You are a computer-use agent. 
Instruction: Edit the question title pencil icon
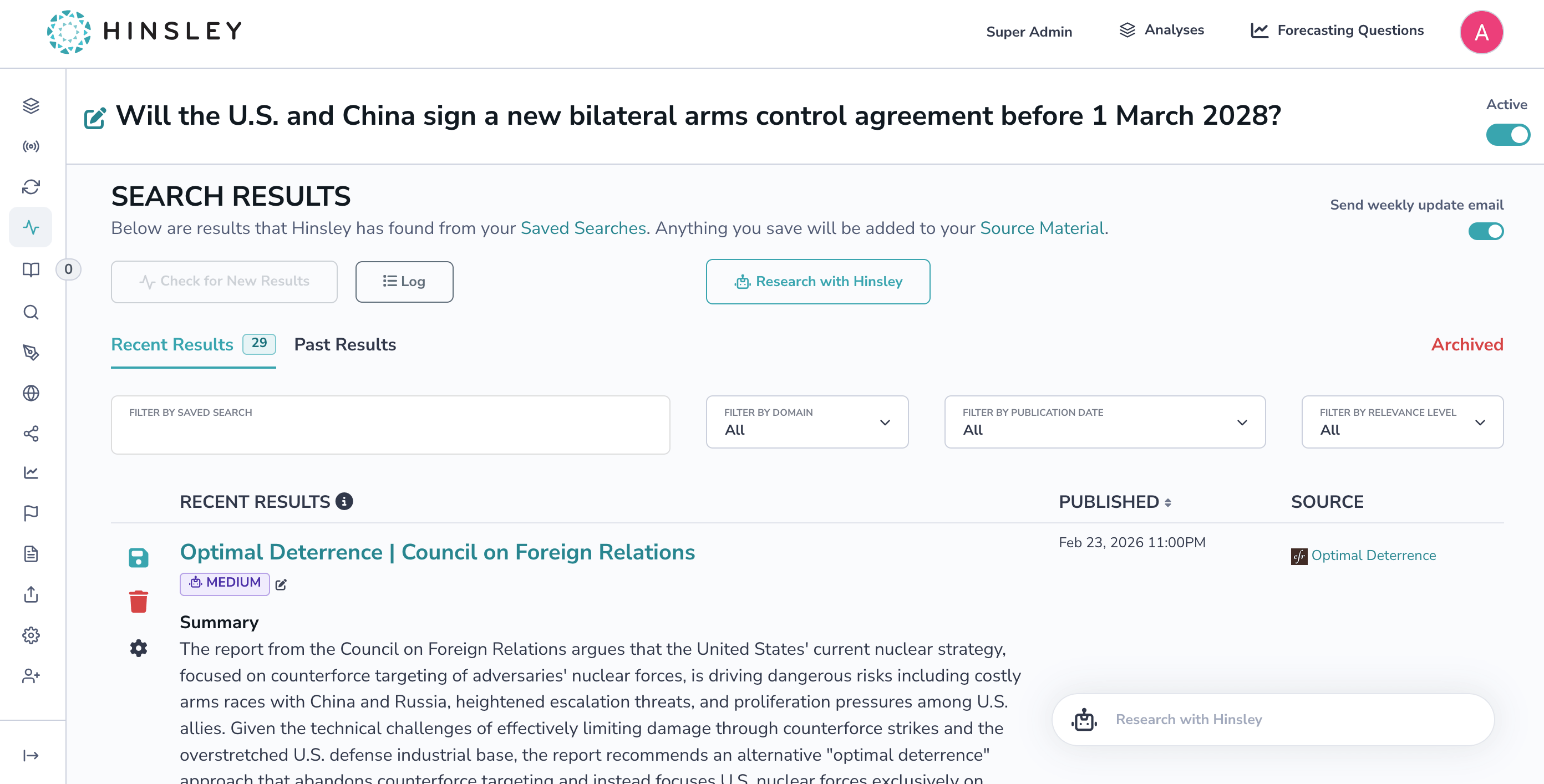[95, 118]
